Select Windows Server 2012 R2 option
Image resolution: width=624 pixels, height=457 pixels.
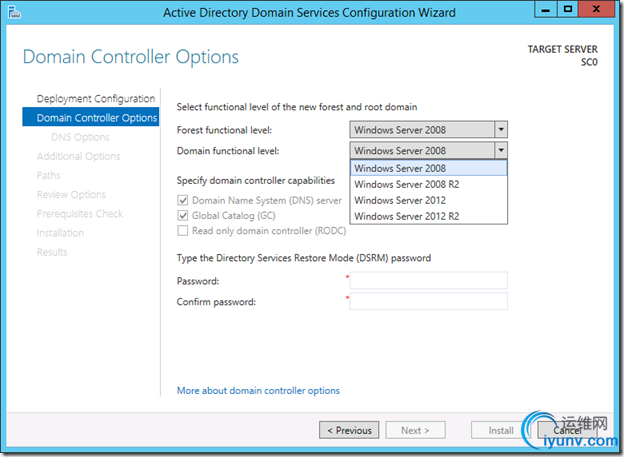coord(429,216)
